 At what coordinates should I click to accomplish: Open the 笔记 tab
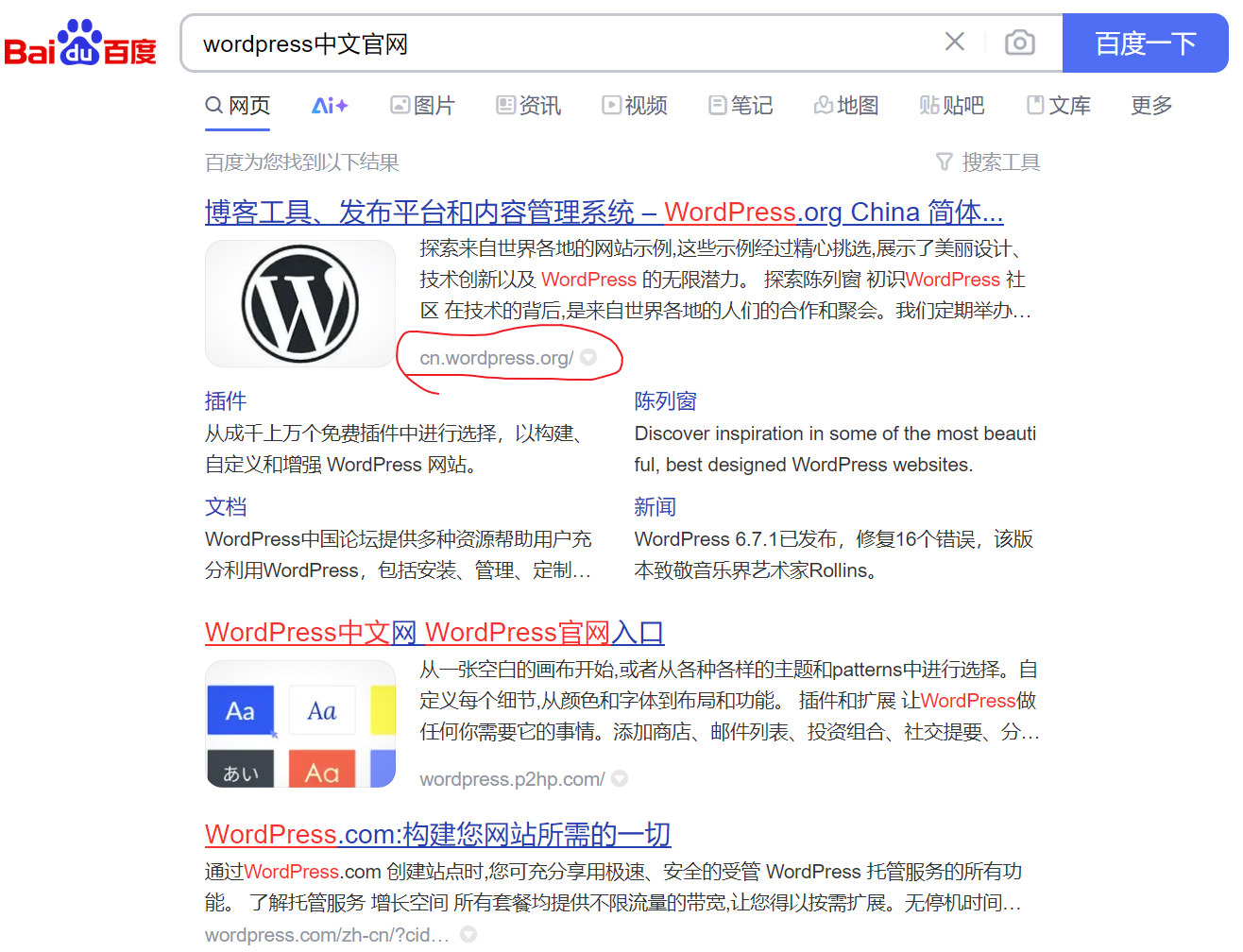point(741,105)
